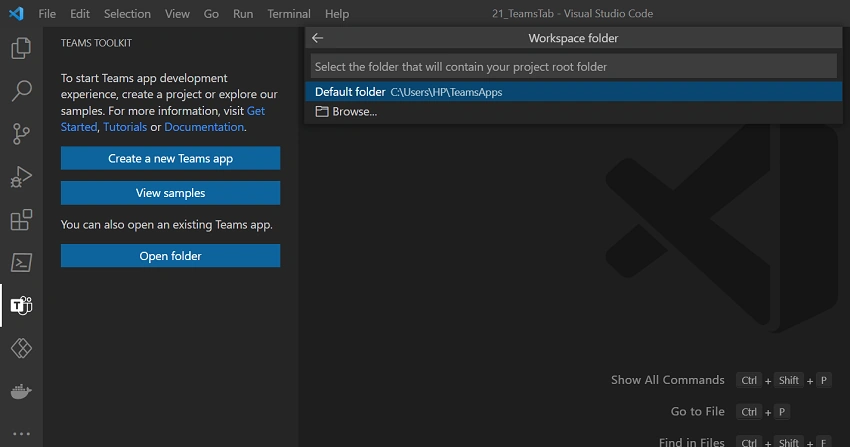Open the View menu
The image size is (850, 447).
(x=177, y=14)
